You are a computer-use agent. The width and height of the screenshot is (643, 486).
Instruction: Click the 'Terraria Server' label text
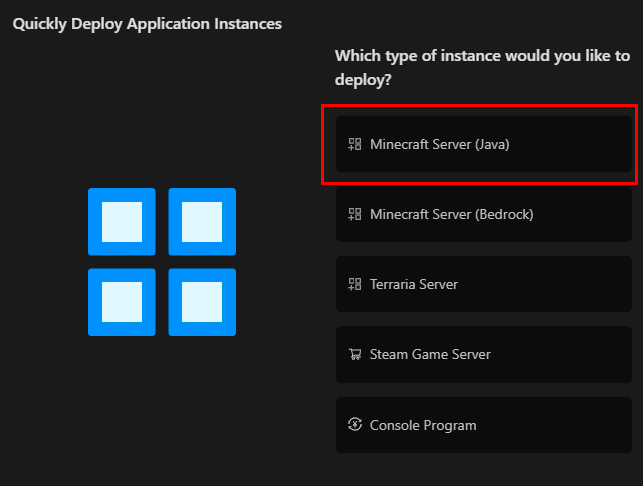tap(413, 284)
